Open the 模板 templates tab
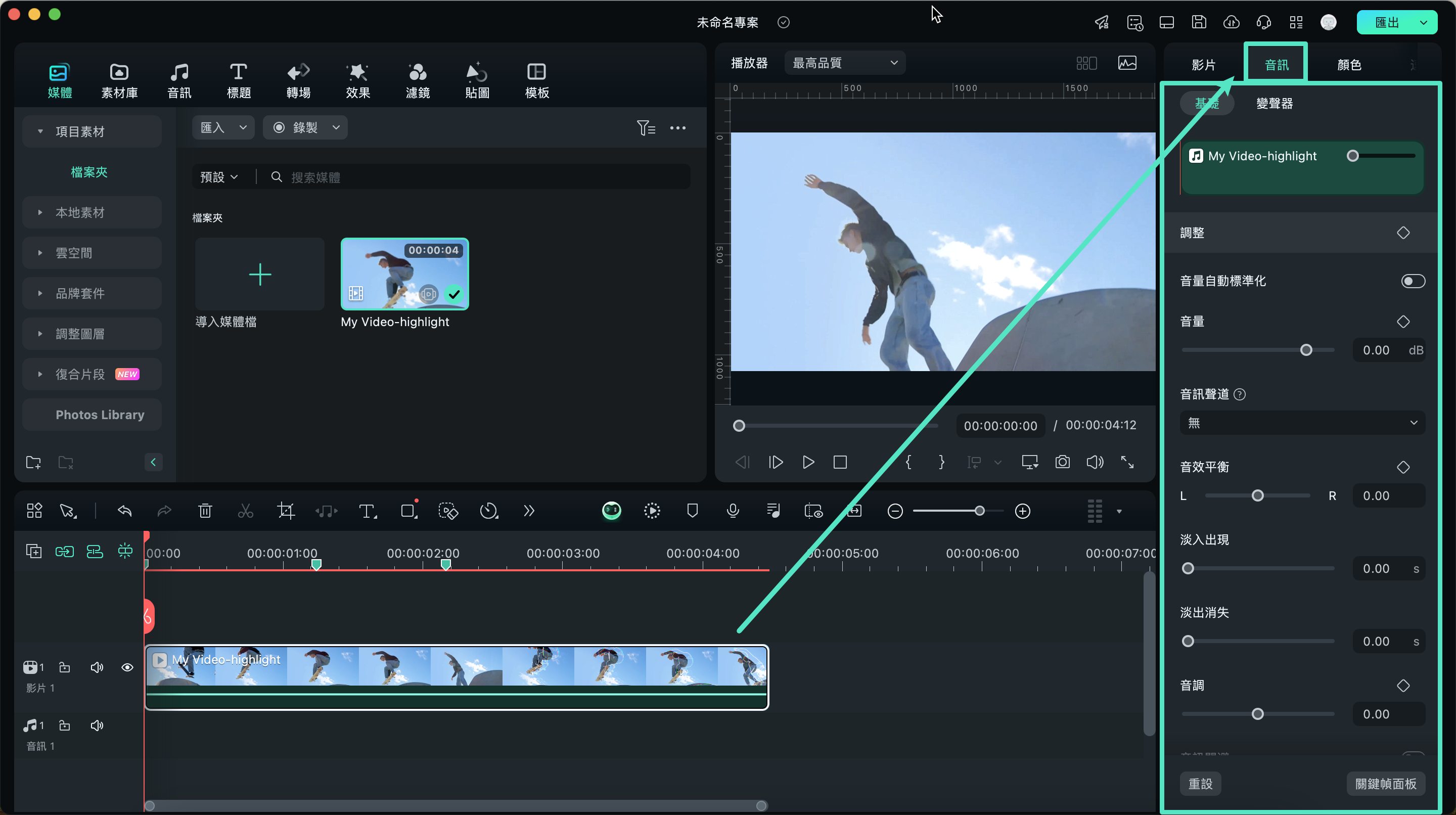The width and height of the screenshot is (1456, 815). [x=537, y=81]
